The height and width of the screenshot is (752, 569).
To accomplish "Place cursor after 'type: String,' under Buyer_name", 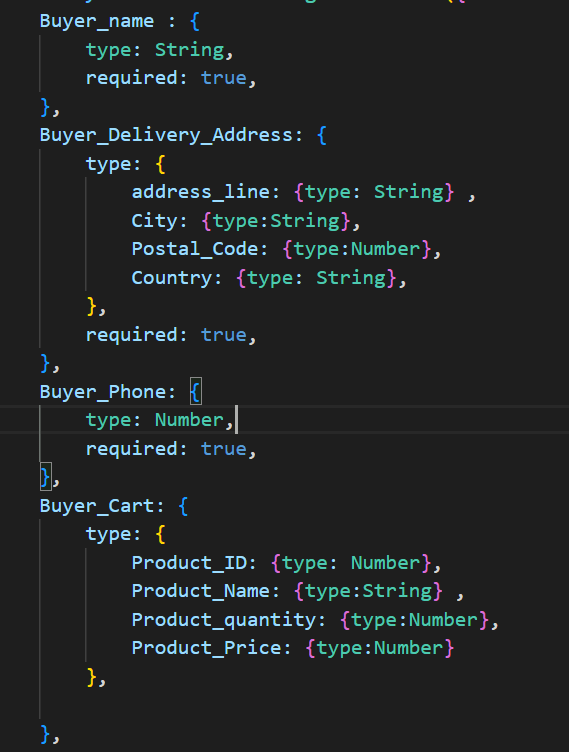I will [235, 50].
